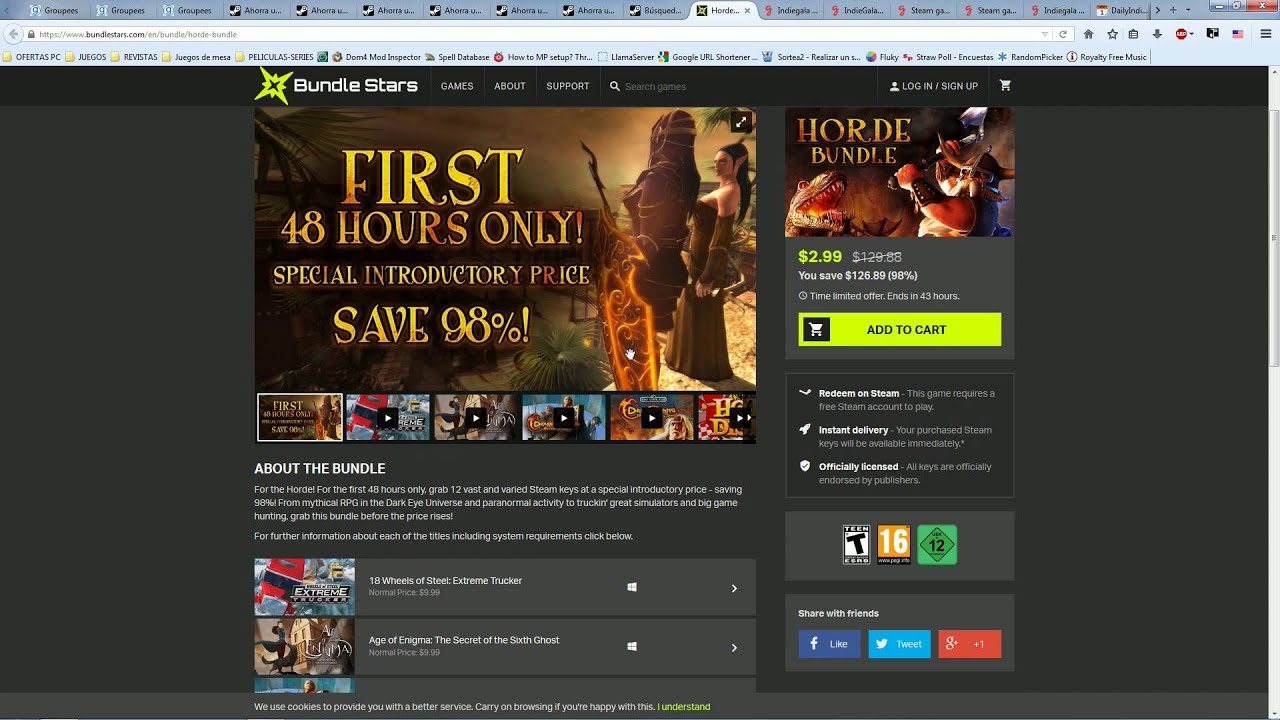Click Windows icon on Age of Enigma row

632,647
